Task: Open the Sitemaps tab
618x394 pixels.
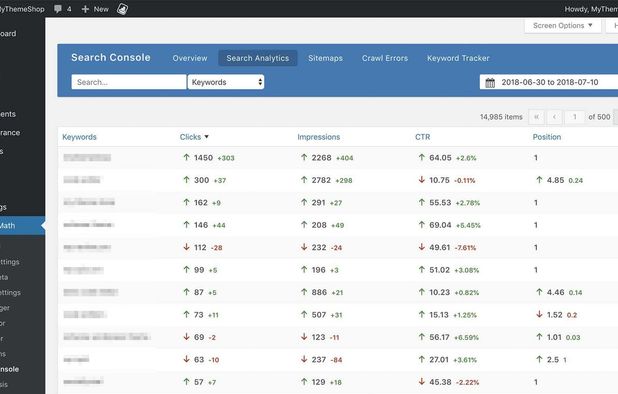Action: 325,58
